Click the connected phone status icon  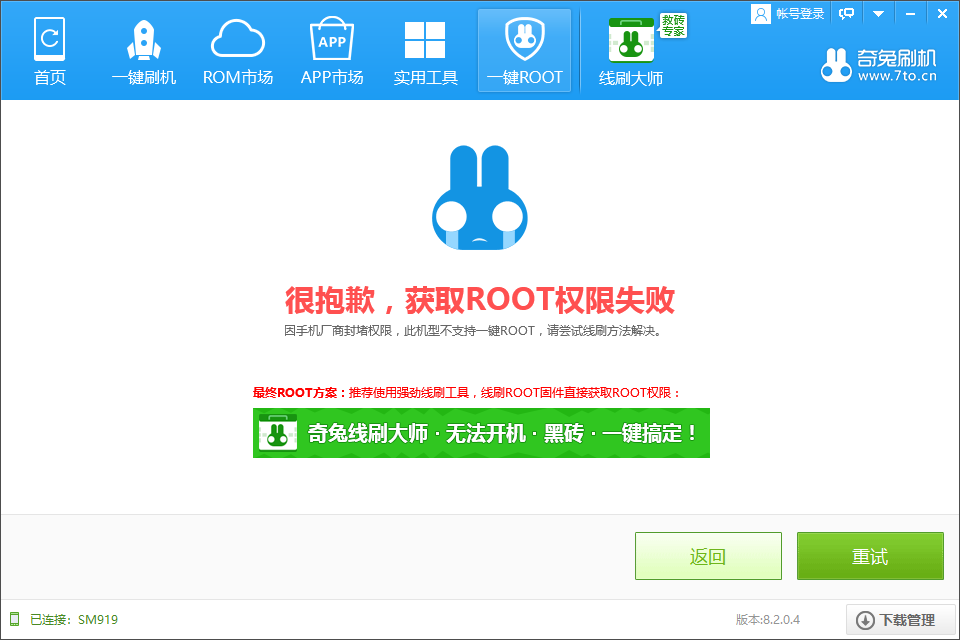(x=15, y=619)
